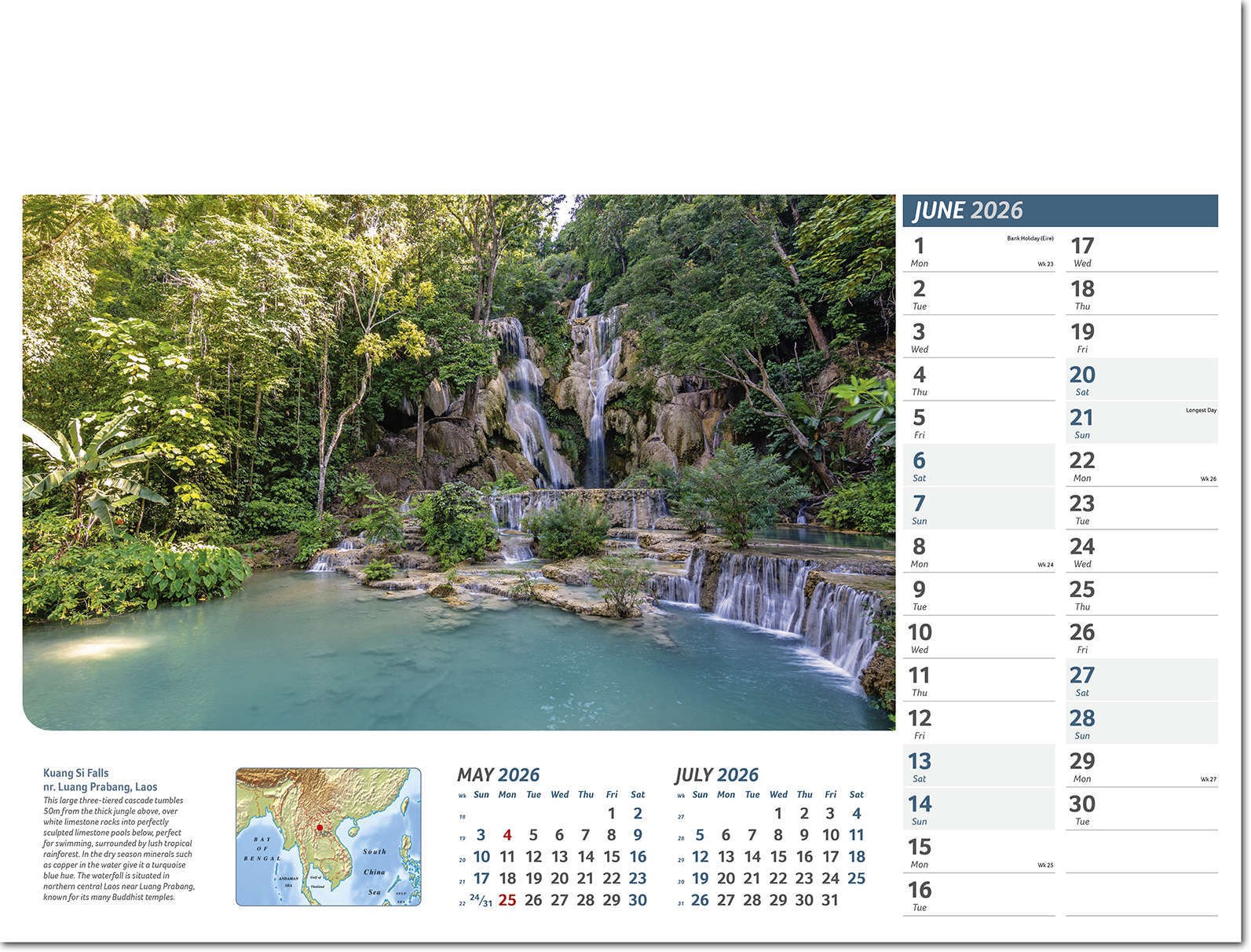Select Sunday June 28 shaded row
Image resolution: width=1251 pixels, height=952 pixels.
click(x=1141, y=723)
